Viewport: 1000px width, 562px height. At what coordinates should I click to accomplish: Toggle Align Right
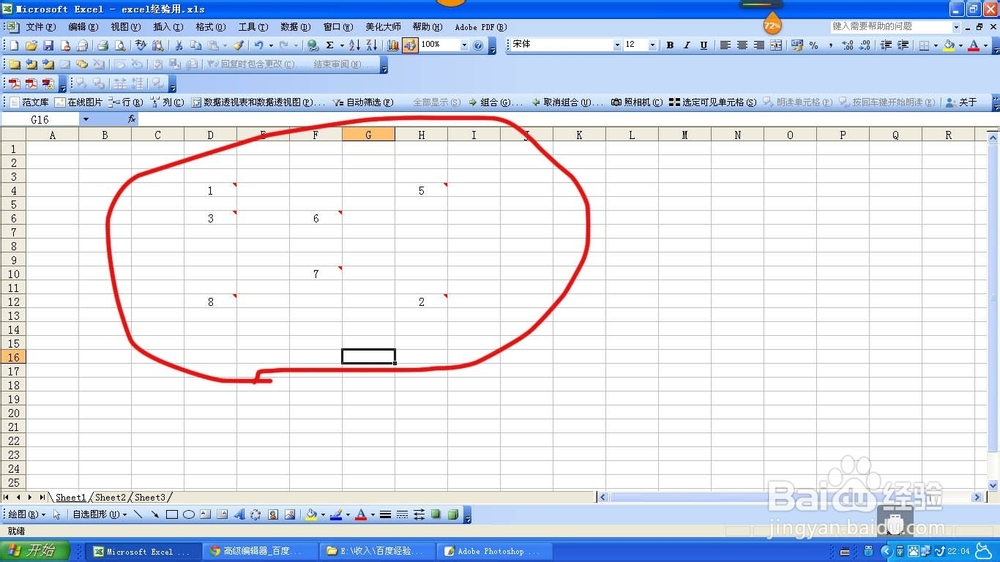tap(759, 45)
